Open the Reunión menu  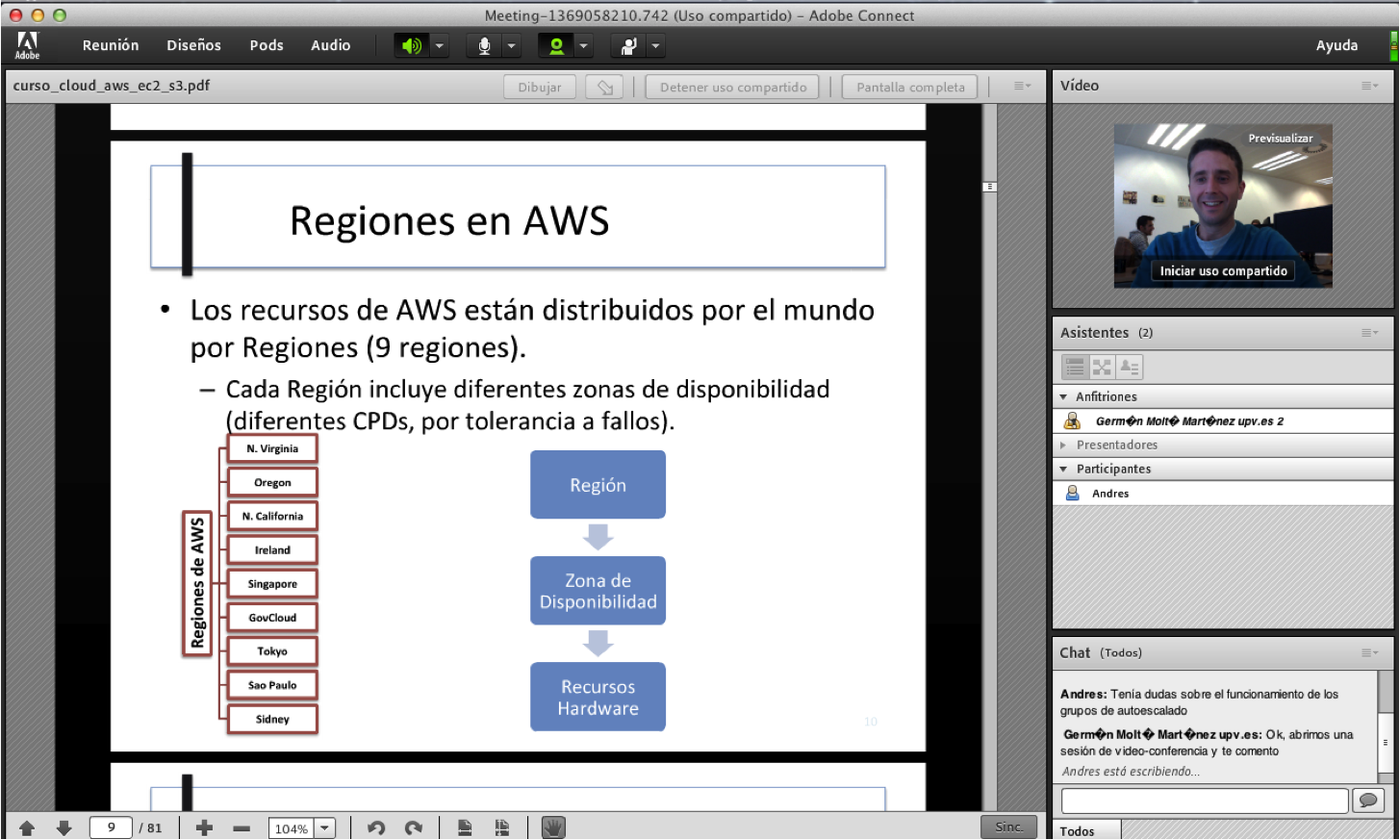[111, 45]
